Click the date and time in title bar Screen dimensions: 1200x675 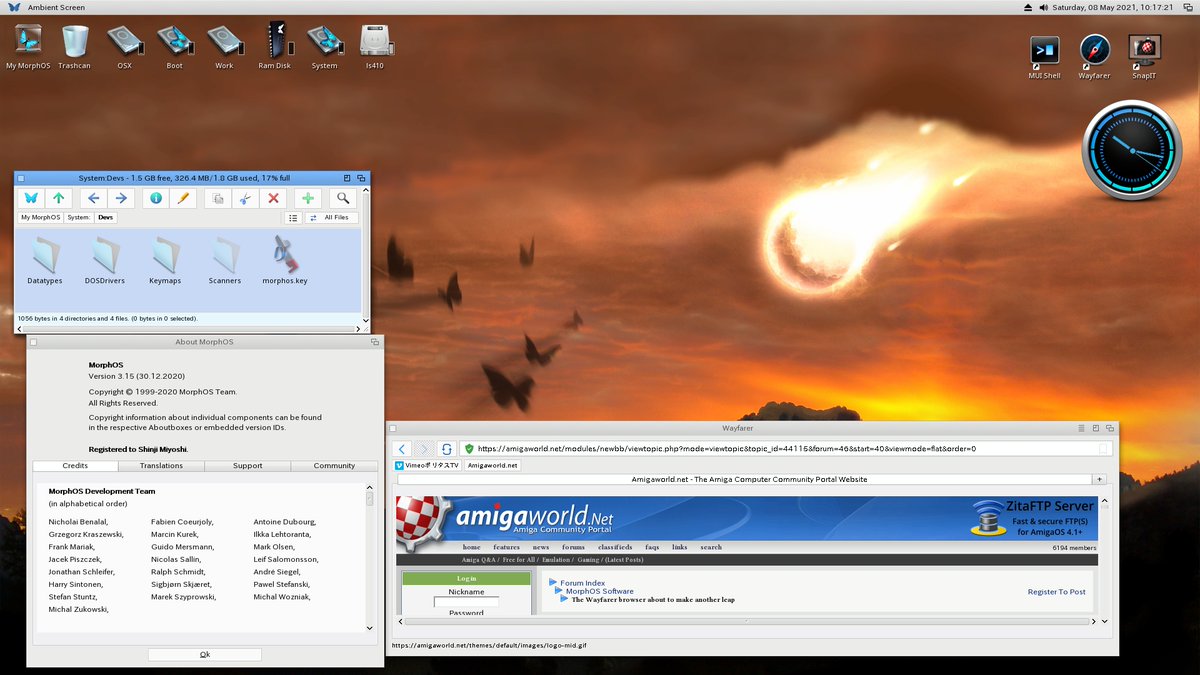tap(1112, 7)
